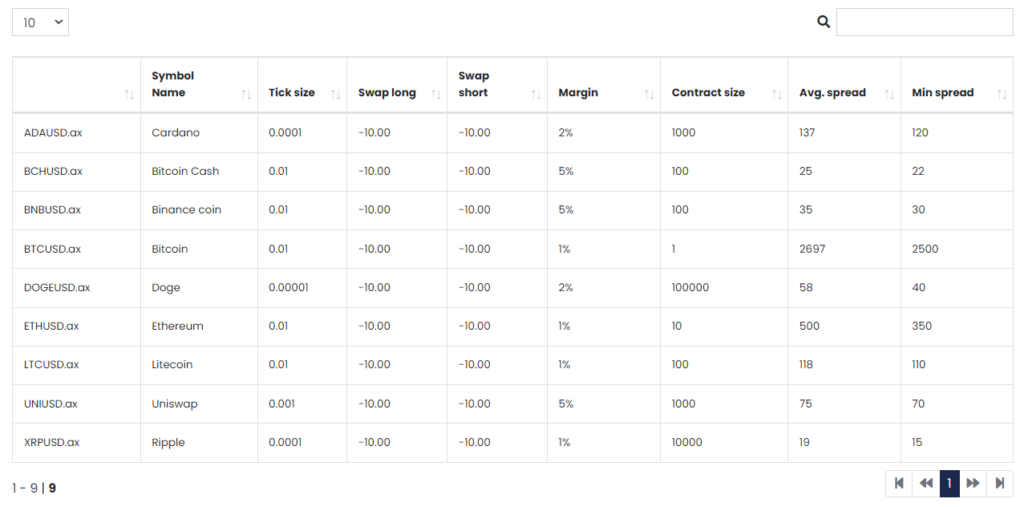
Task: Sort the first unnamed symbol column
Action: (129, 95)
